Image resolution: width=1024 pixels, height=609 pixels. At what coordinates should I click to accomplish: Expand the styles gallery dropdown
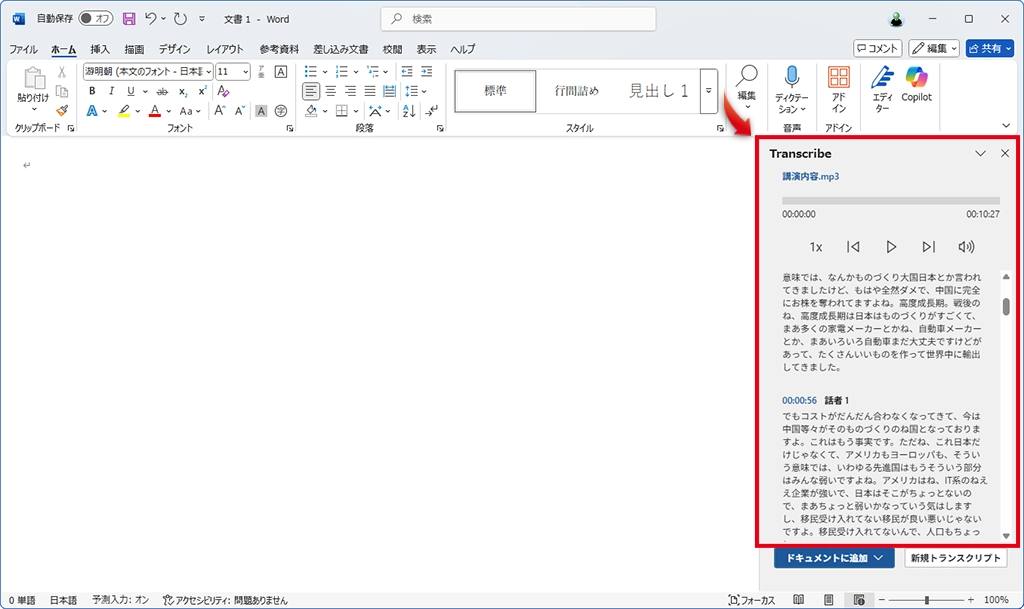point(708,91)
